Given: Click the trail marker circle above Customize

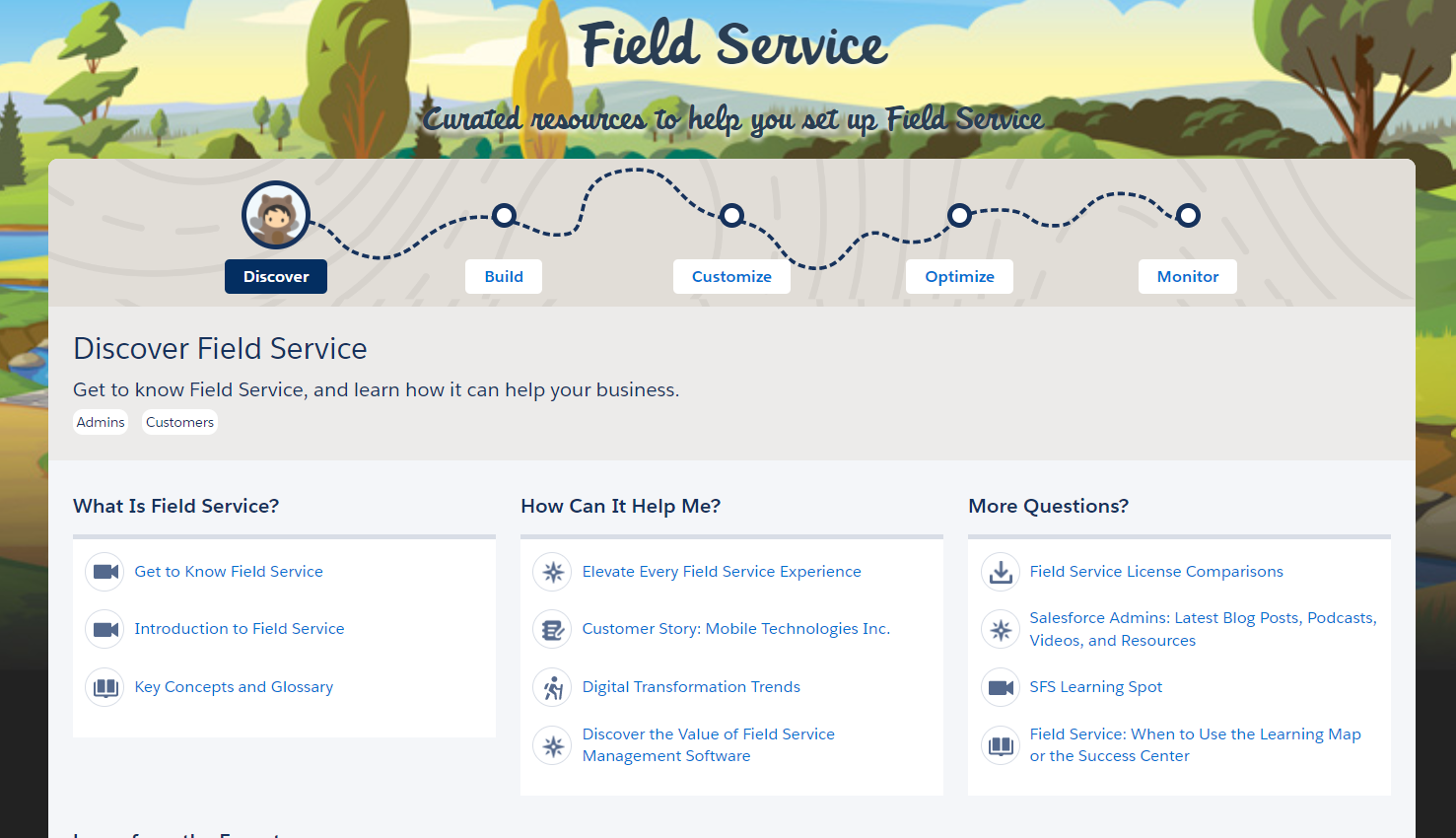Looking at the screenshot, I should pyautogui.click(x=731, y=215).
